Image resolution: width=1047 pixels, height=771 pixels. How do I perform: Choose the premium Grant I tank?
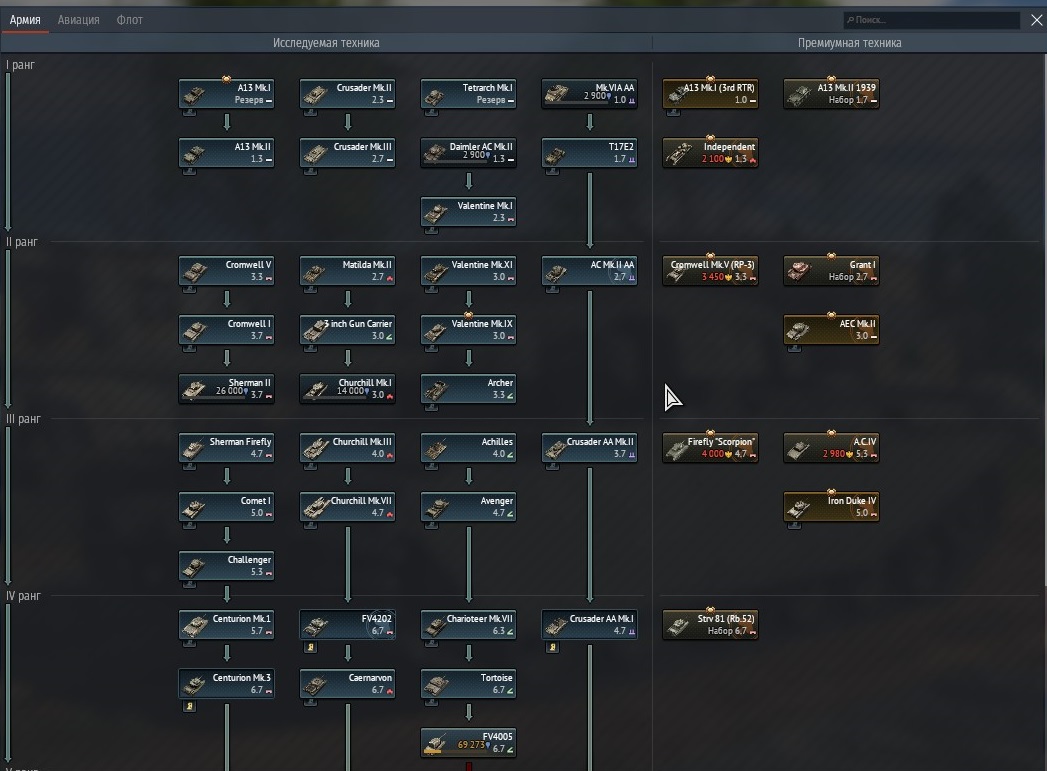(831, 271)
